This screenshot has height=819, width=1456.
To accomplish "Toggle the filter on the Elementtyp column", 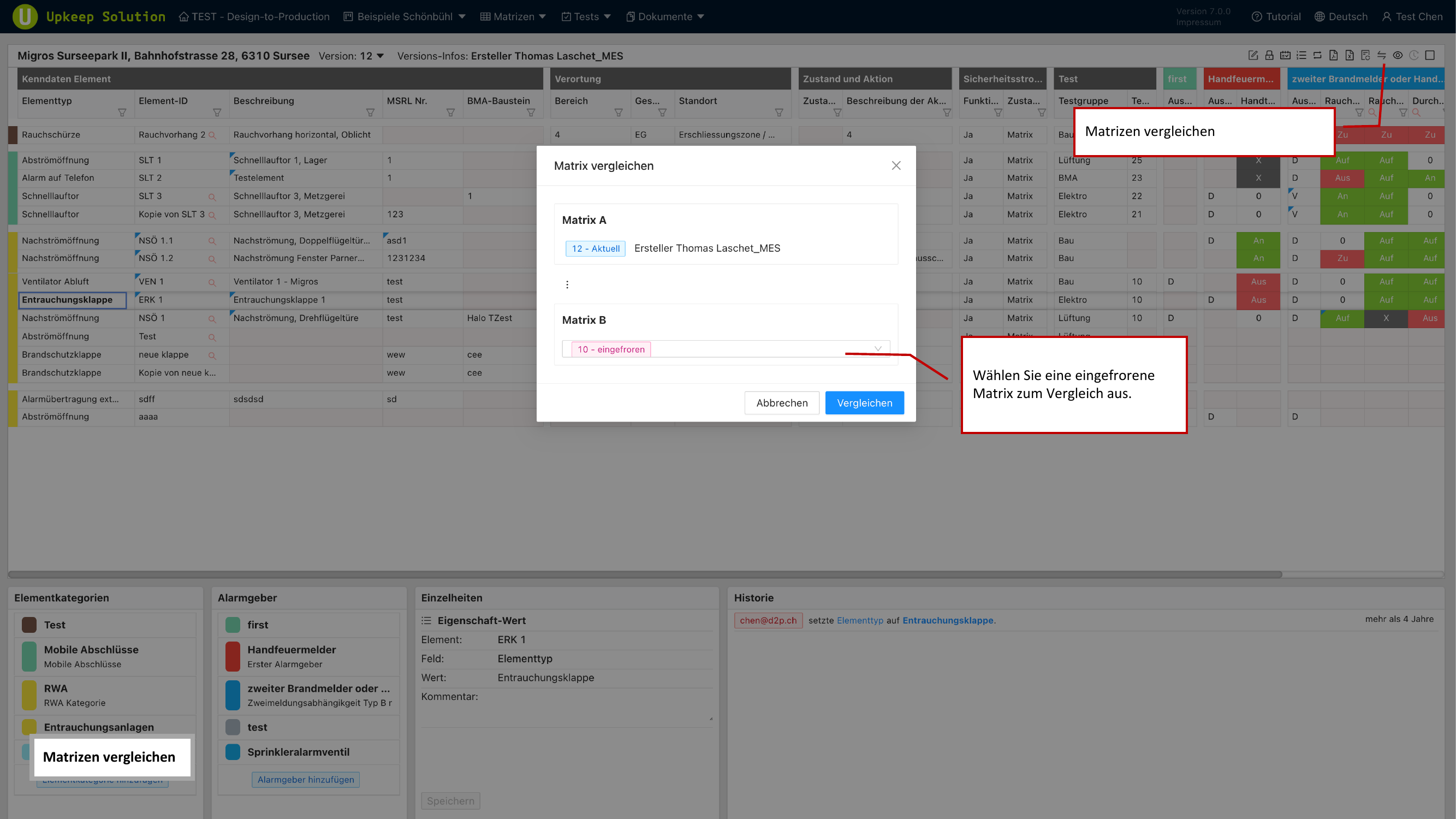I will [x=122, y=112].
